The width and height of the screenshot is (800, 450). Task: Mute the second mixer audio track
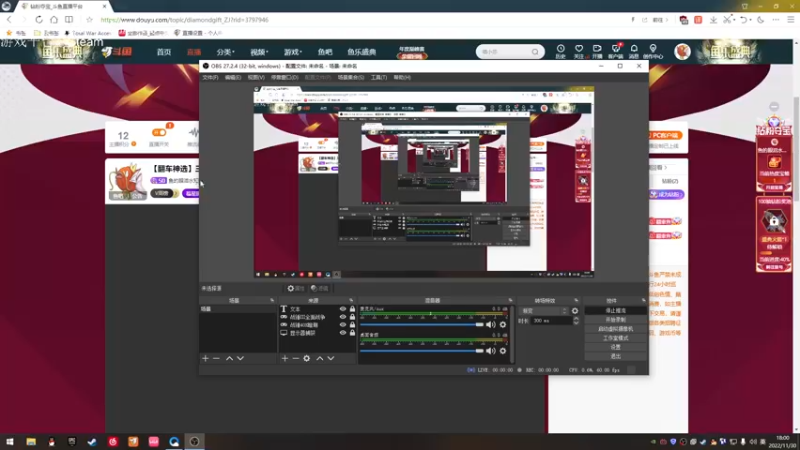(491, 351)
